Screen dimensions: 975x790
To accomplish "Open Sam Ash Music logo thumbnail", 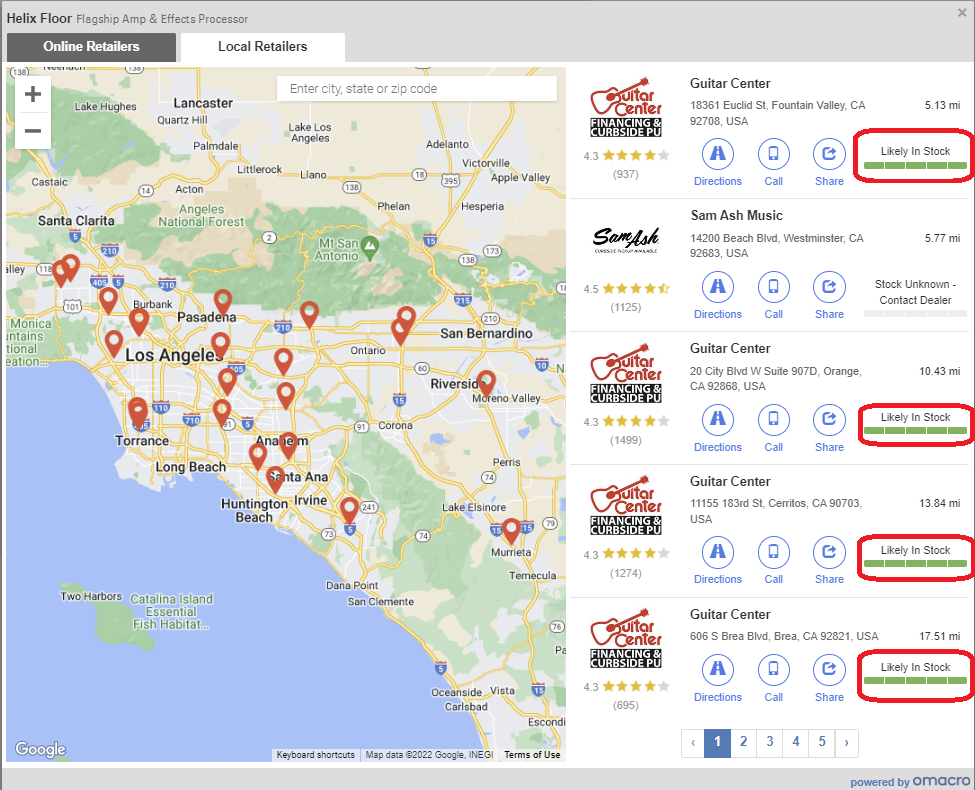I will 626,239.
